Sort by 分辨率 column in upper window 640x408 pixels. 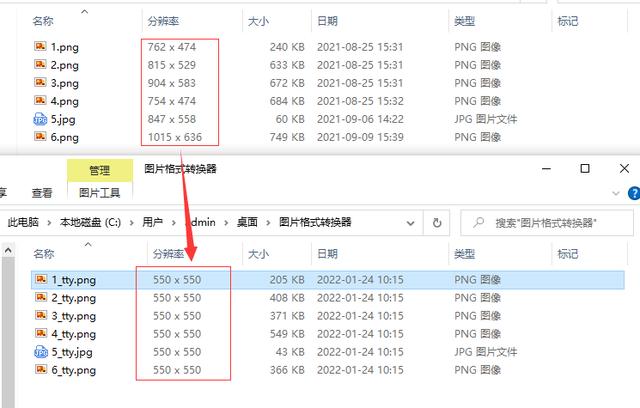[163, 21]
